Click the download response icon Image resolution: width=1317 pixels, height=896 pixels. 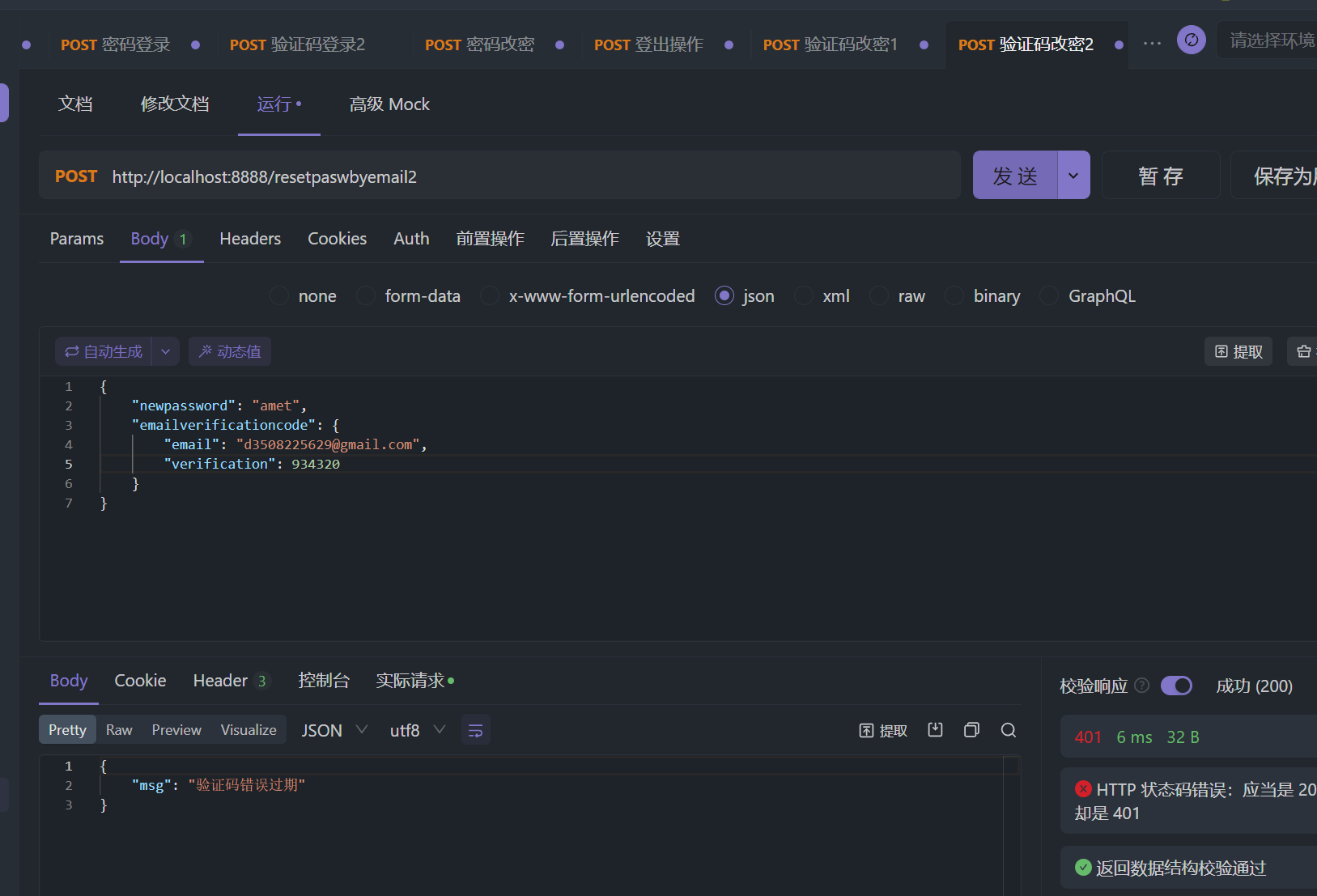pos(935,730)
